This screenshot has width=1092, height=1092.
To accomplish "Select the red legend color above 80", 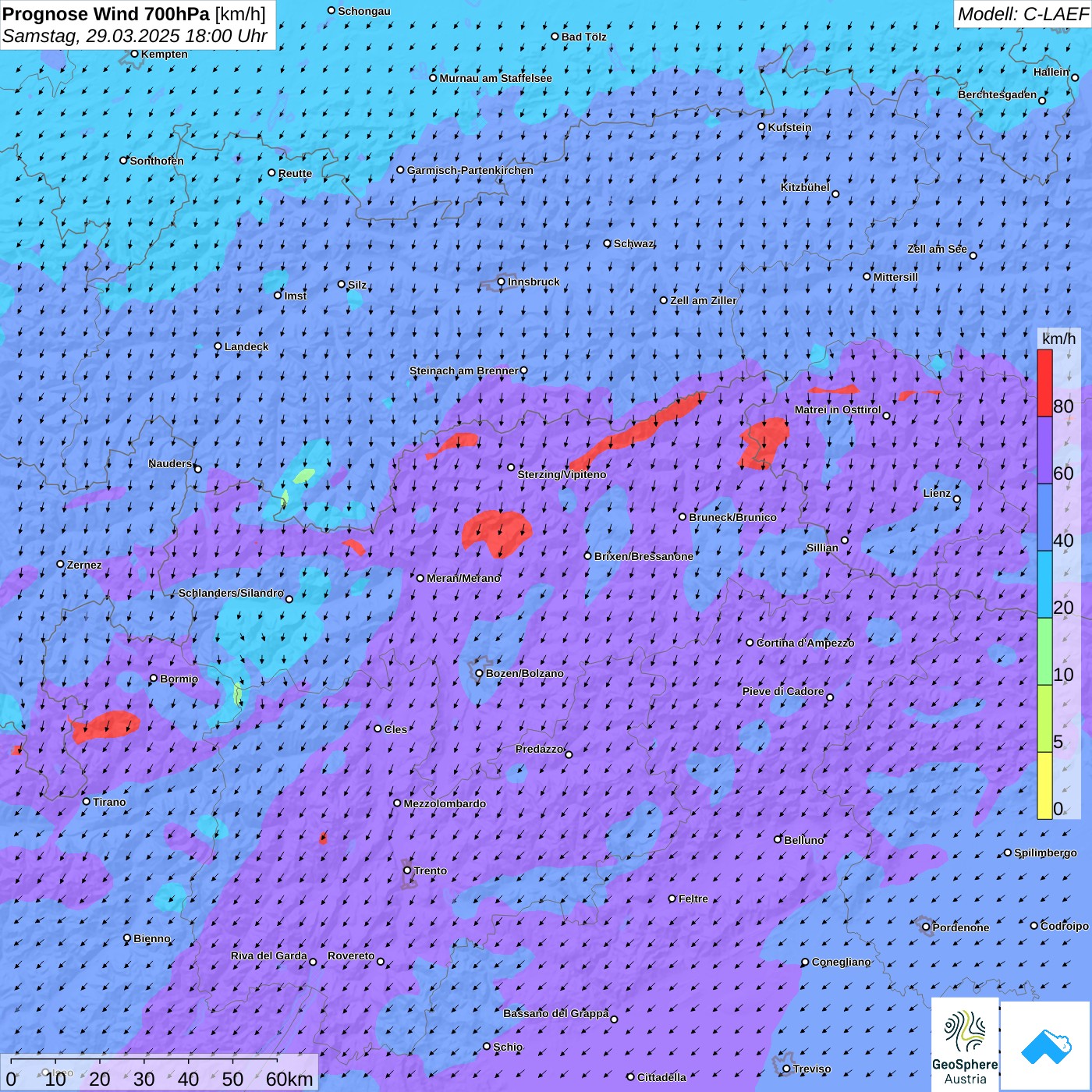I will click(1044, 383).
